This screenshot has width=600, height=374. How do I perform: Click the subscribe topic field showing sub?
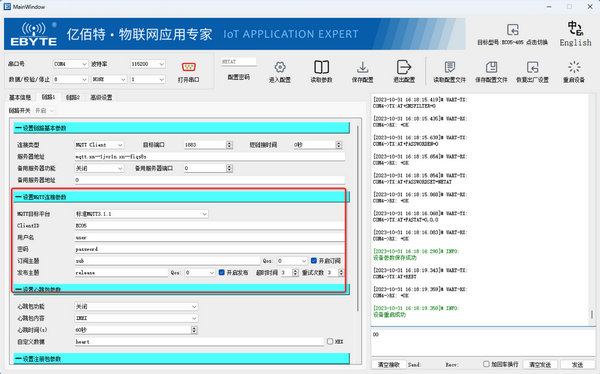click(167, 261)
